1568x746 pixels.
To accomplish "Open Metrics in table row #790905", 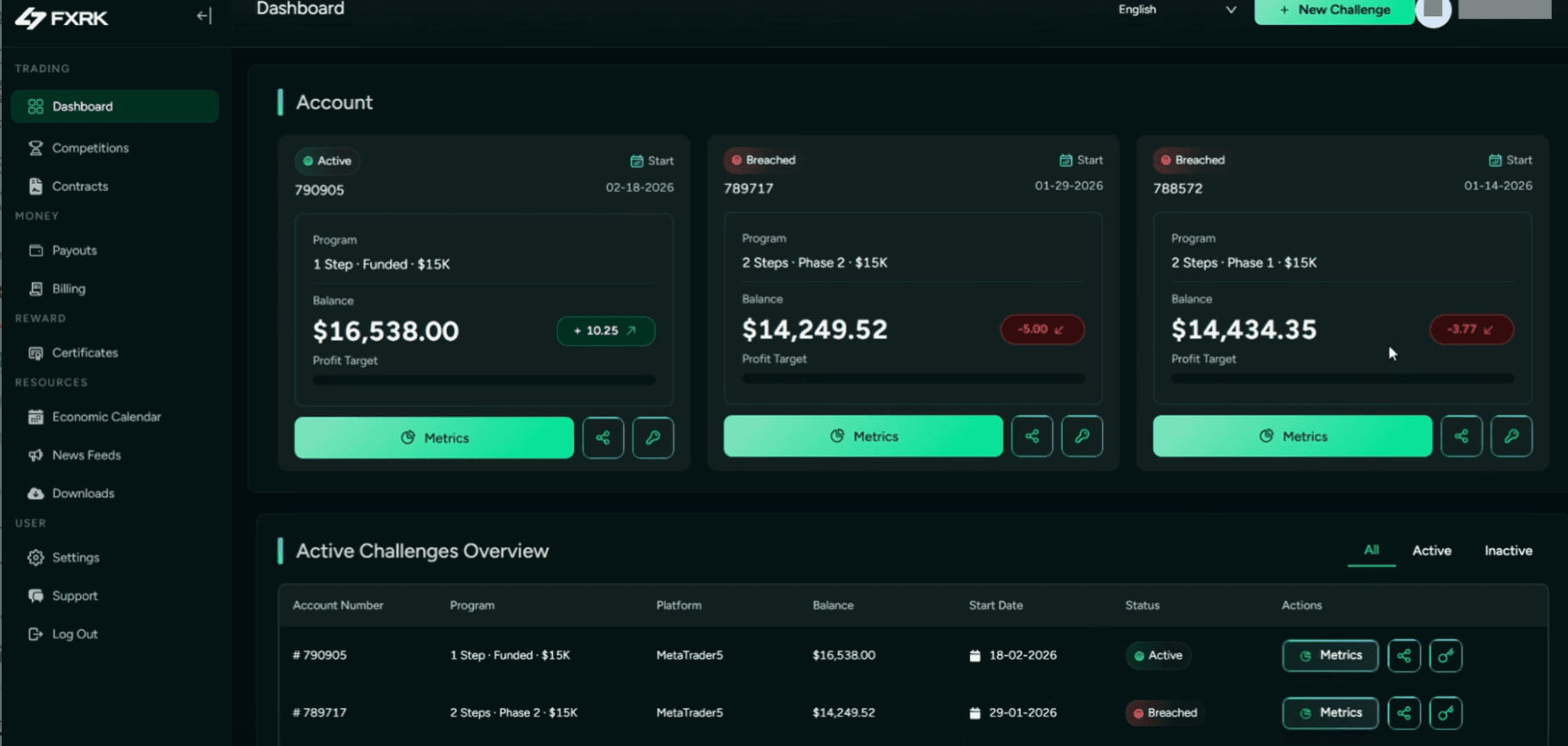I will (x=1330, y=656).
